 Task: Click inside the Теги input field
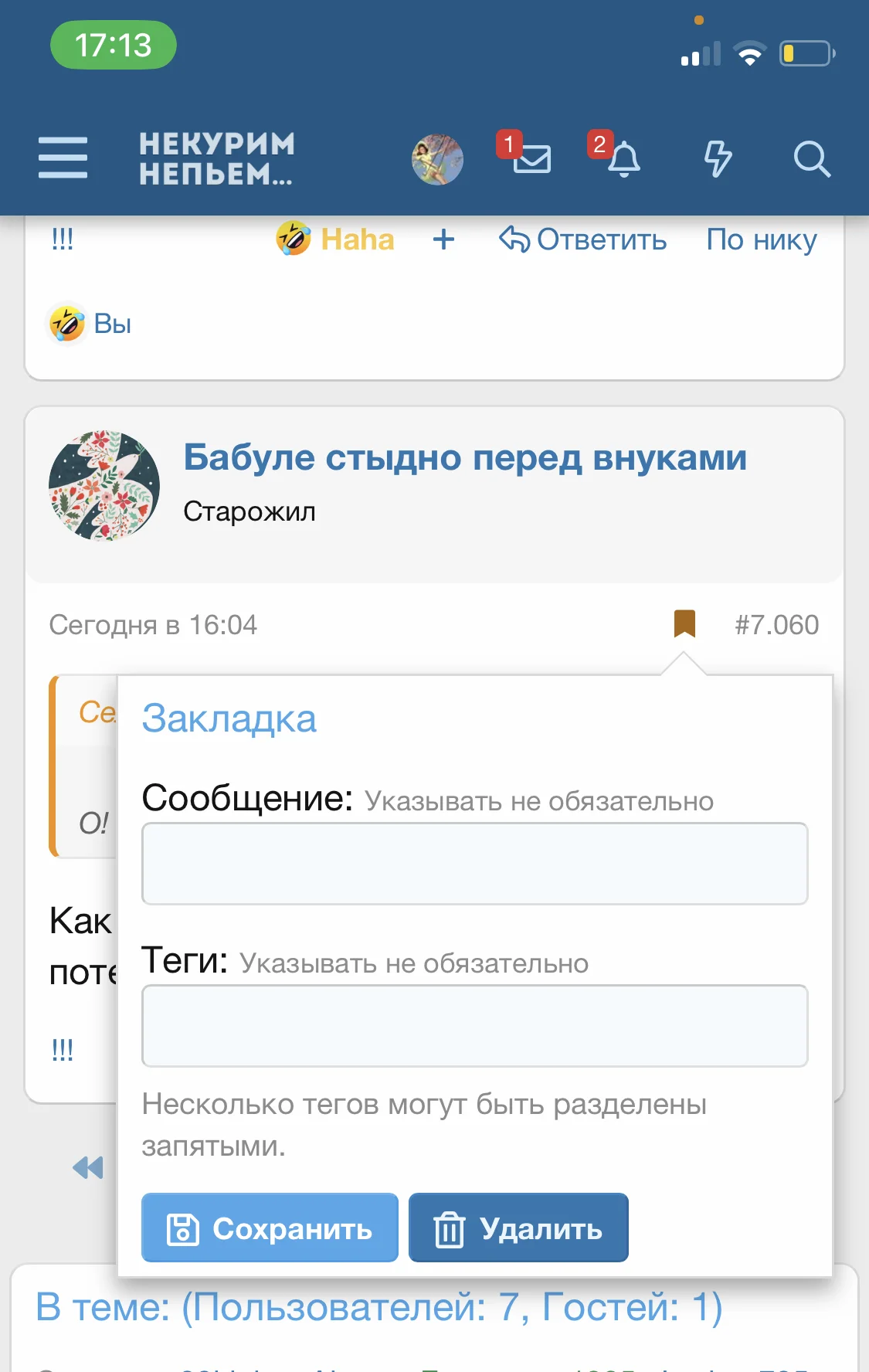tap(474, 1026)
